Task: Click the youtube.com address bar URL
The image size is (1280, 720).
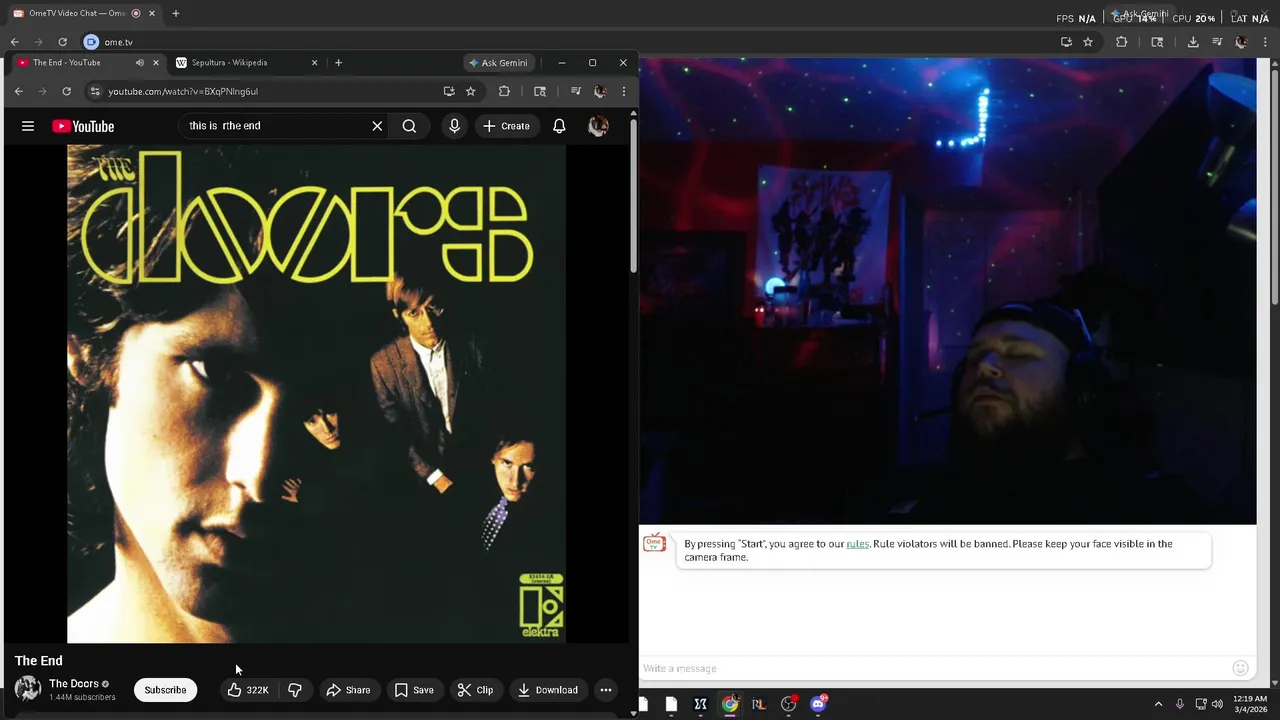Action: pyautogui.click(x=183, y=91)
